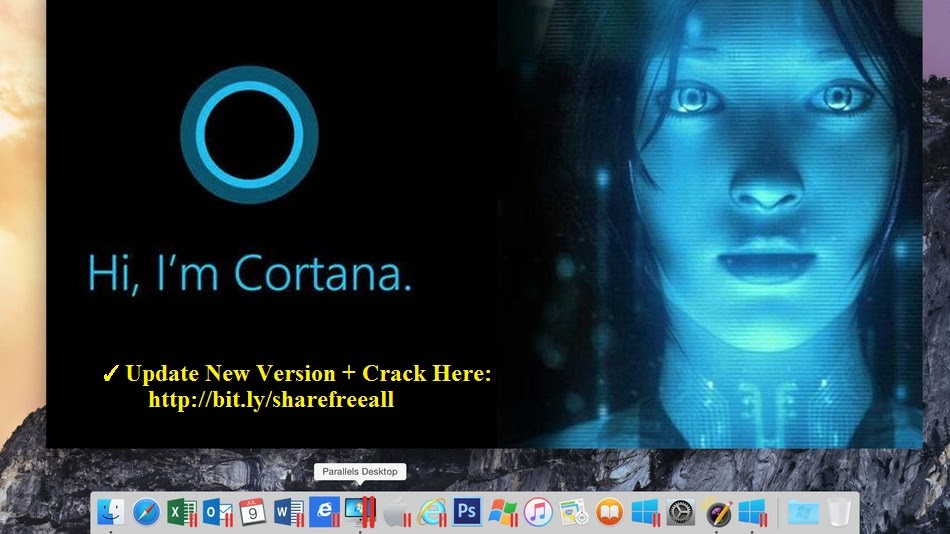
Task: Open blue-tile Internet Explorer icon beside Word
Action: coord(324,512)
